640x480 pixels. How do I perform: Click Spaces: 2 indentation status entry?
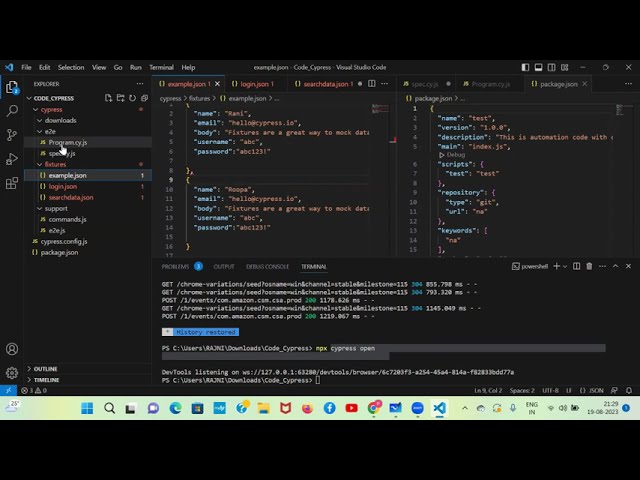pos(522,391)
